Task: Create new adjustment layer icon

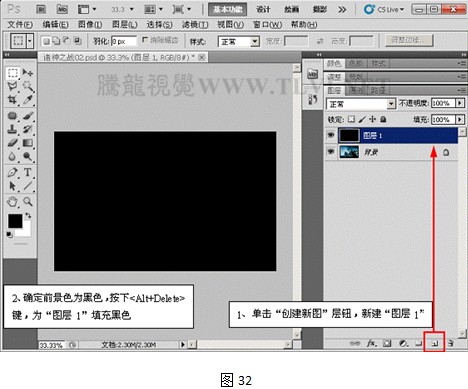Action: pyautogui.click(x=403, y=343)
